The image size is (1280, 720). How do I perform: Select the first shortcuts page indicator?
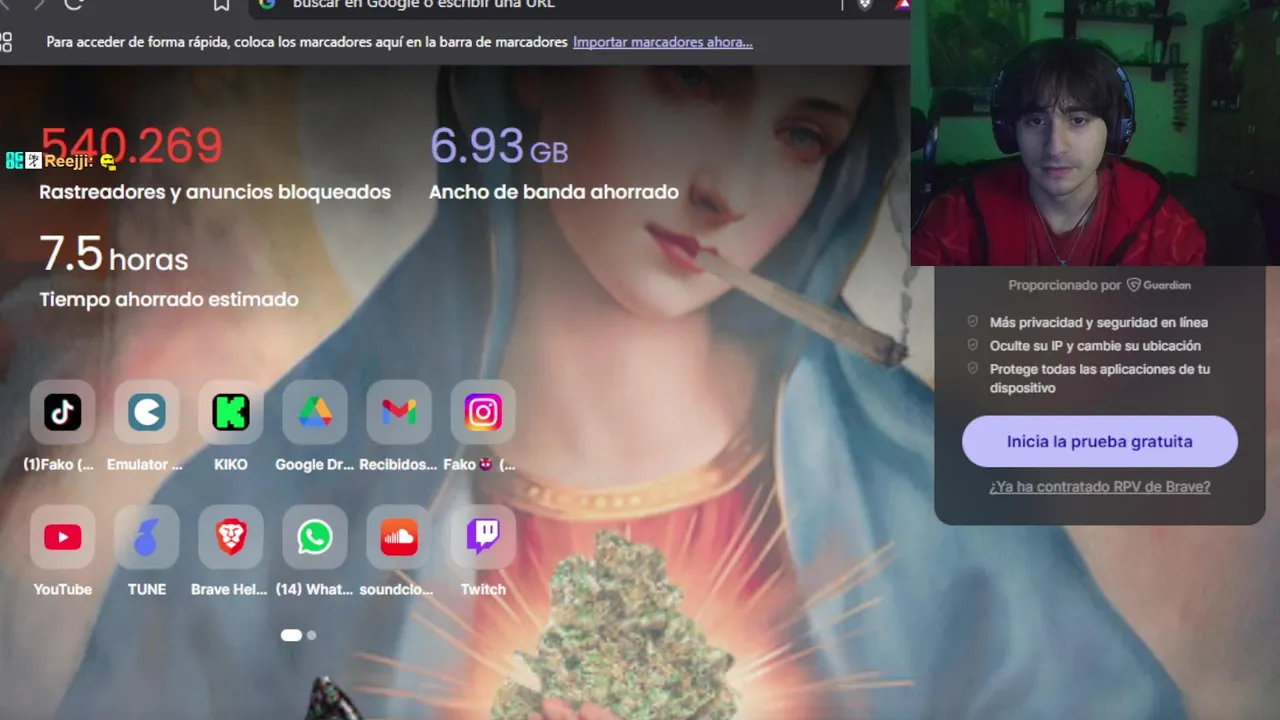(291, 635)
